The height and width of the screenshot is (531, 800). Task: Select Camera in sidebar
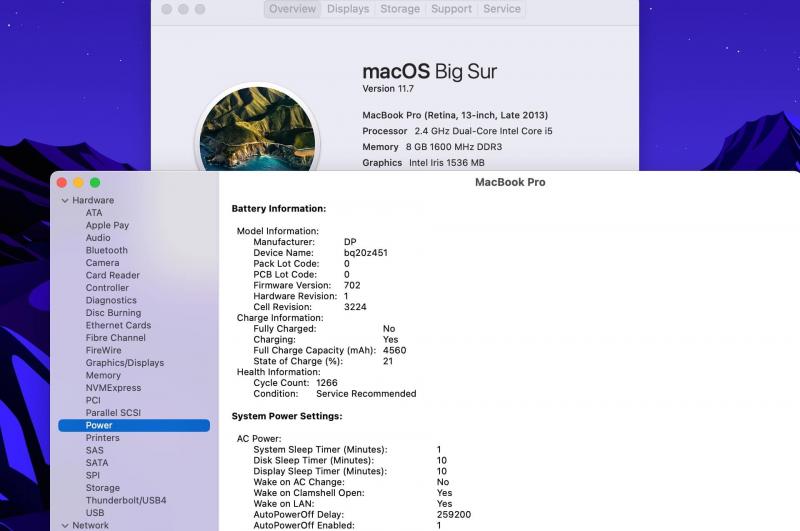(103, 263)
